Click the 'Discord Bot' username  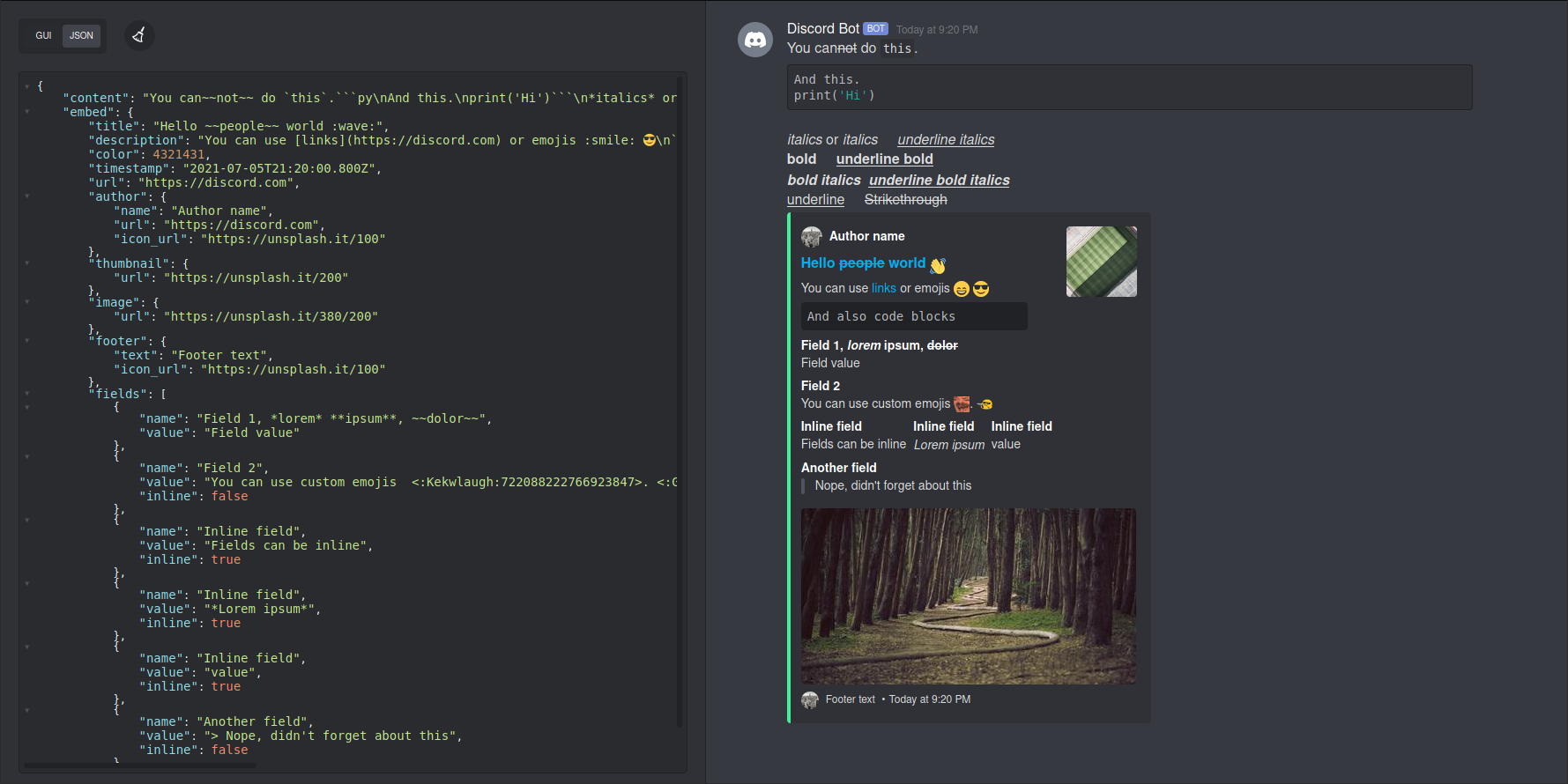(822, 29)
